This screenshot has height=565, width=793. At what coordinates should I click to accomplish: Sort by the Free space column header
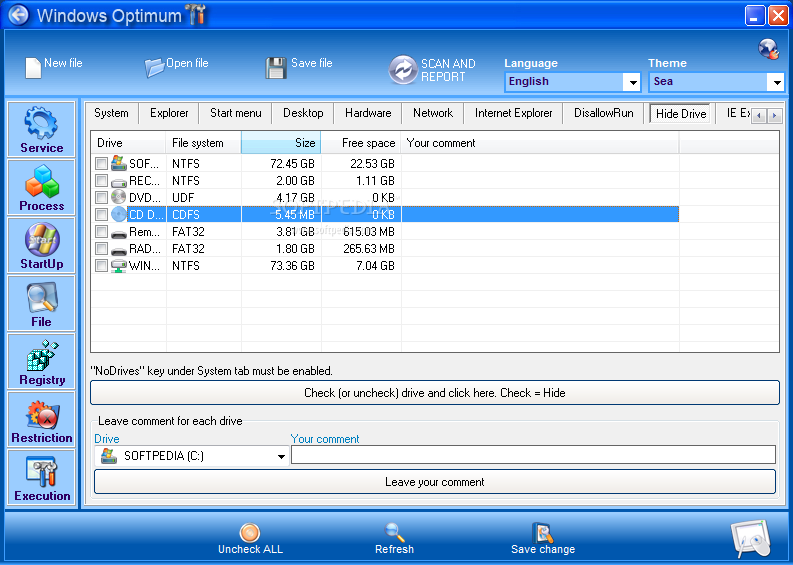361,143
